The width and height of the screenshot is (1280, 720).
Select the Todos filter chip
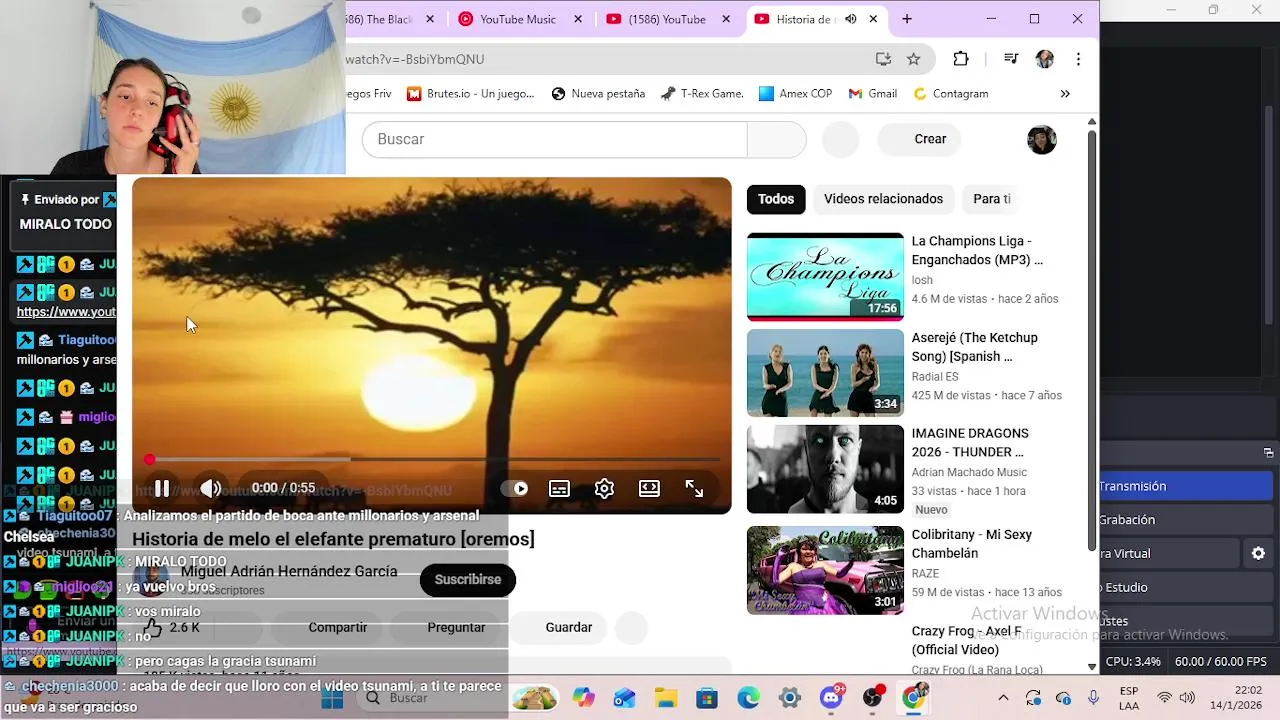[x=775, y=199]
